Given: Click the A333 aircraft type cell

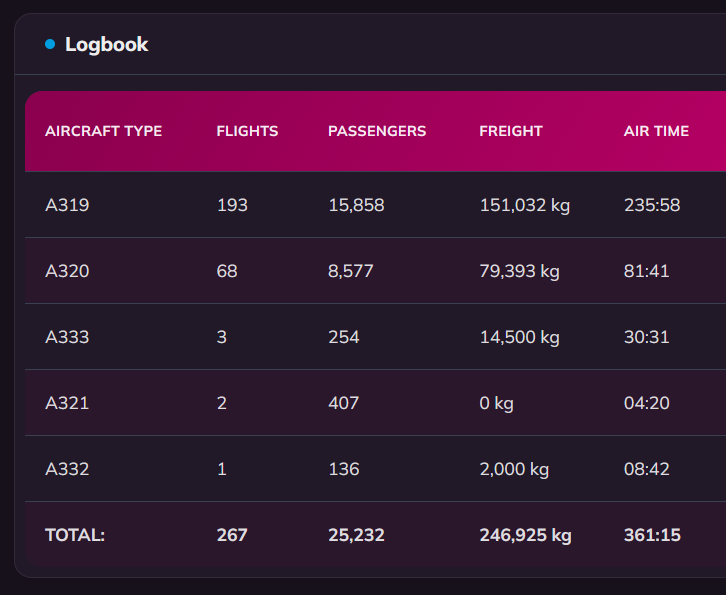Looking at the screenshot, I should pos(67,337).
